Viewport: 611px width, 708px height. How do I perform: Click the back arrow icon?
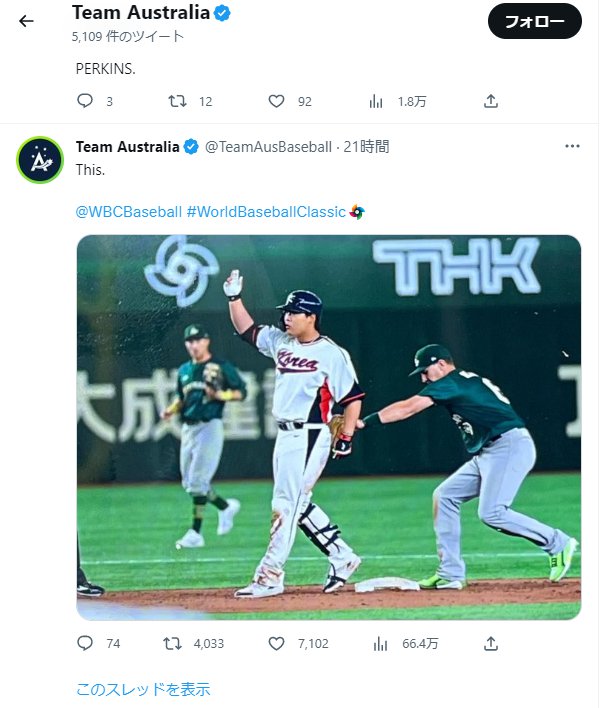pos(26,21)
